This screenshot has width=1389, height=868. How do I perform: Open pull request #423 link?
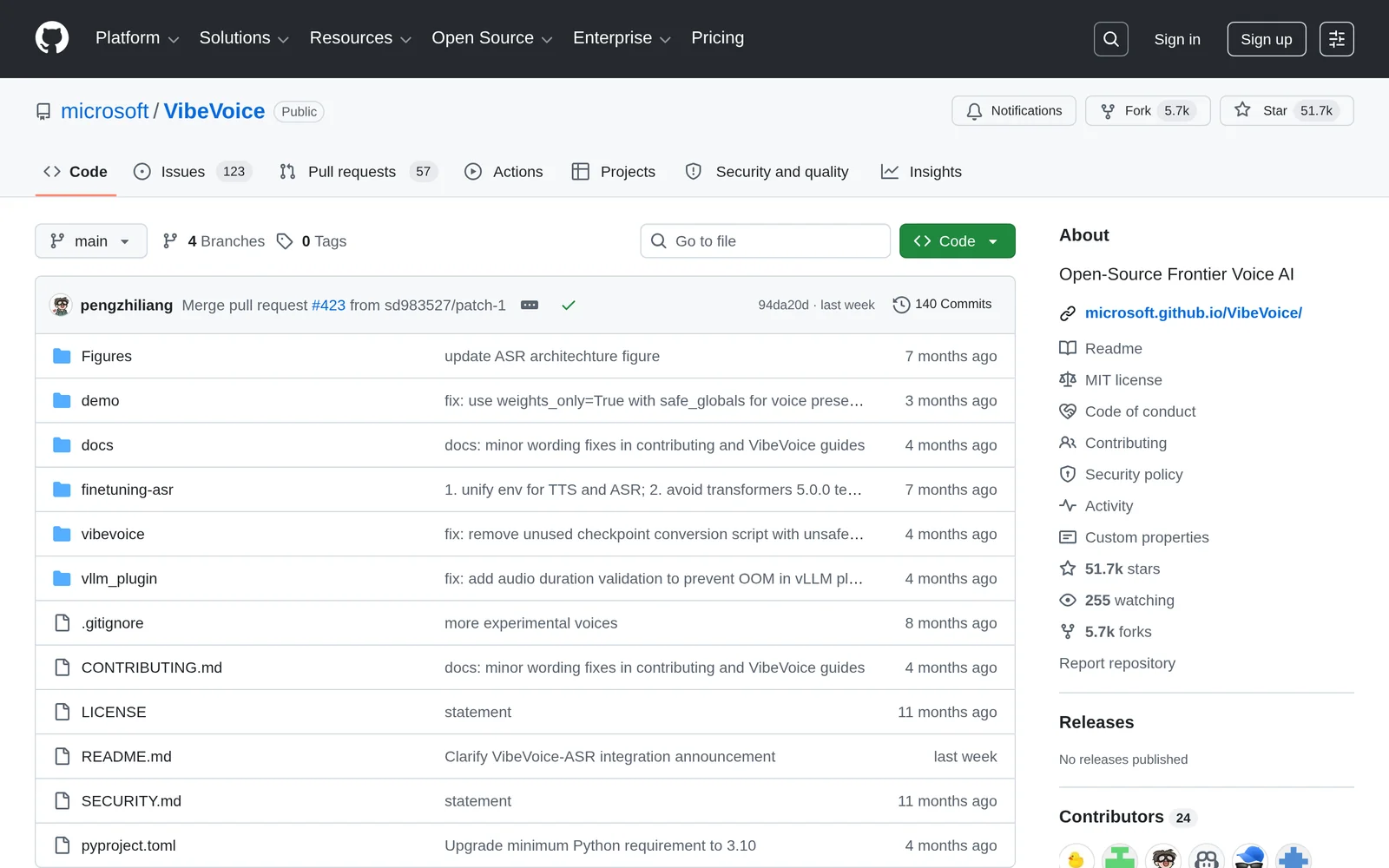[x=328, y=306]
